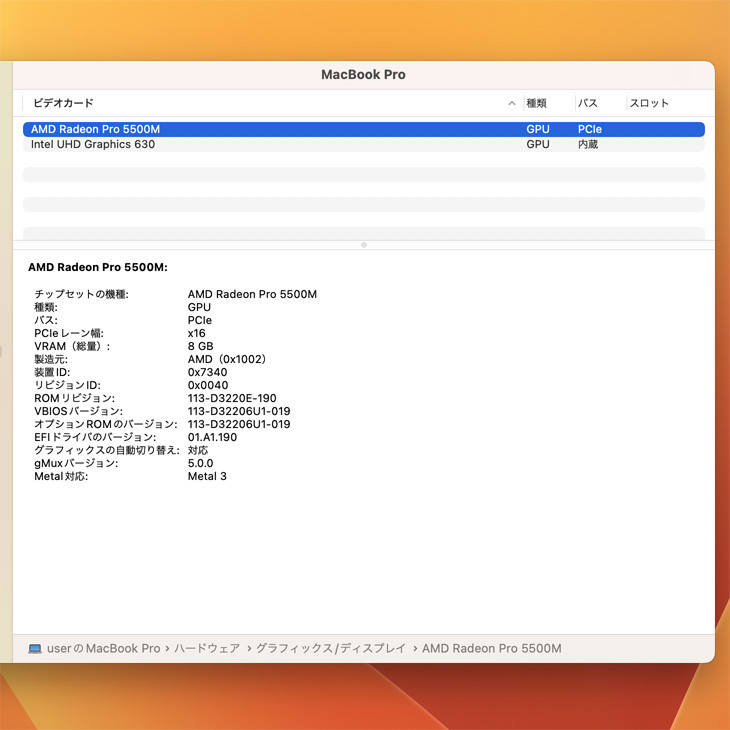This screenshot has width=730, height=730.
Task: Select the Intel UHD Graphics 630 row
Action: (364, 144)
